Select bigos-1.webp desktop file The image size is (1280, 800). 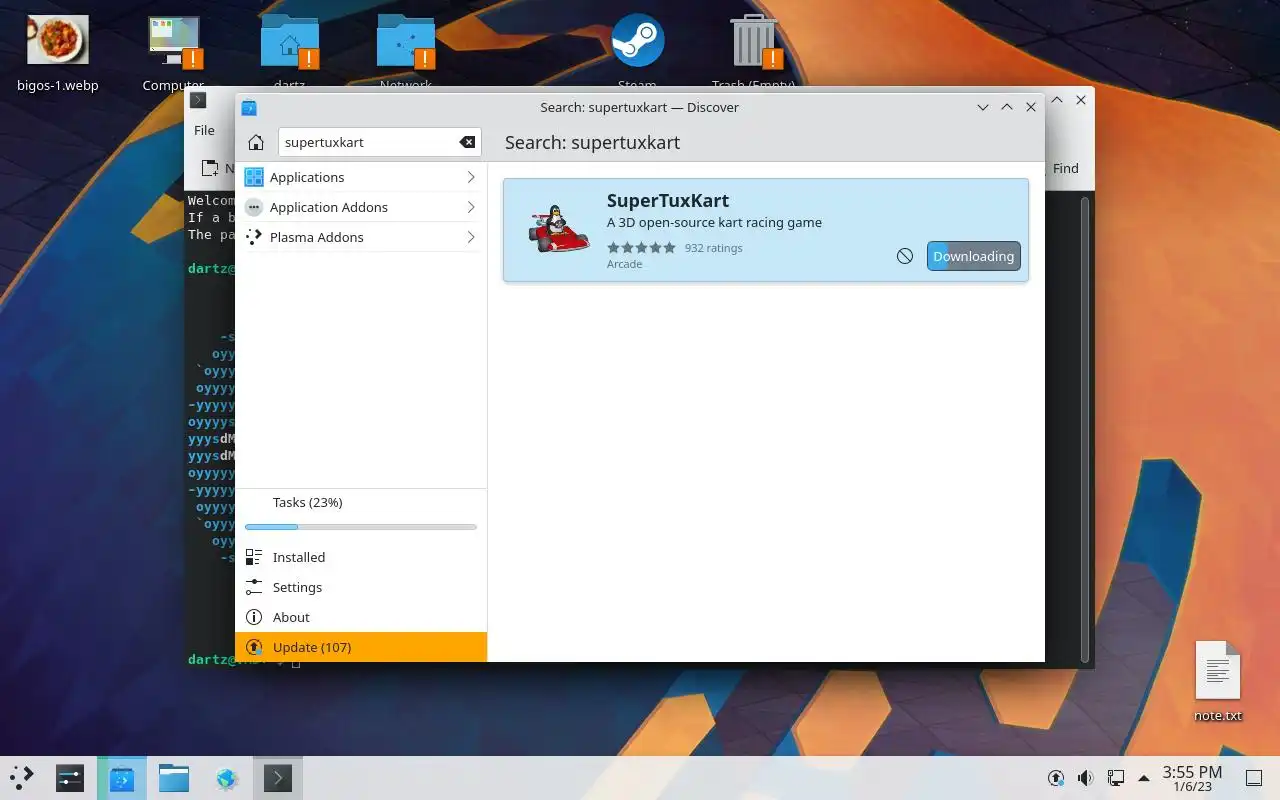[x=58, y=53]
